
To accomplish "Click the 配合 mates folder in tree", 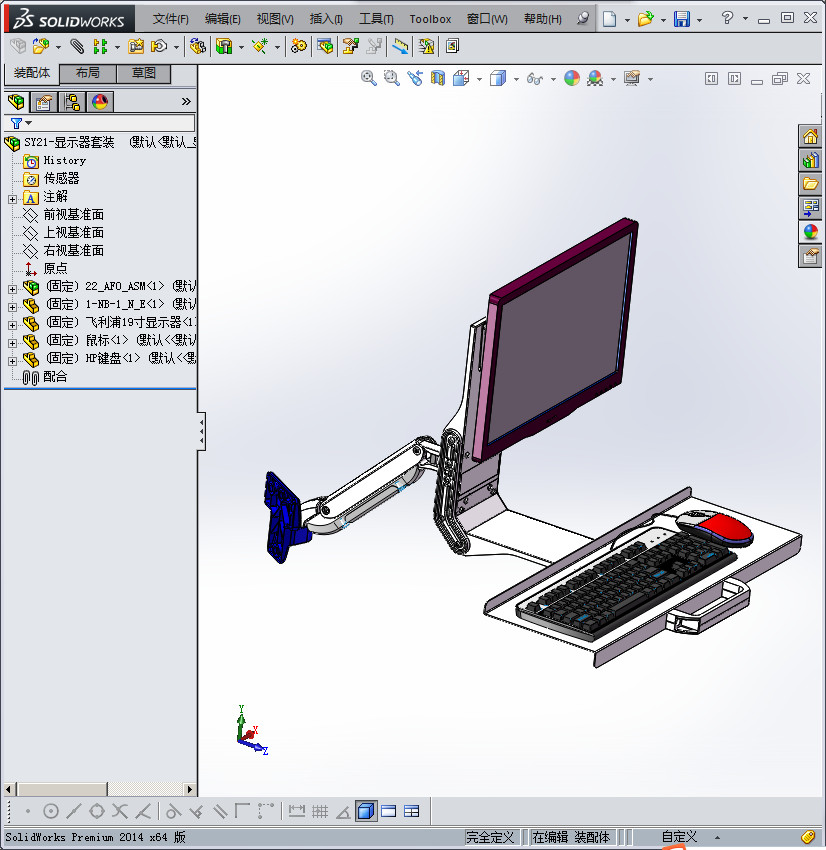I will point(55,377).
